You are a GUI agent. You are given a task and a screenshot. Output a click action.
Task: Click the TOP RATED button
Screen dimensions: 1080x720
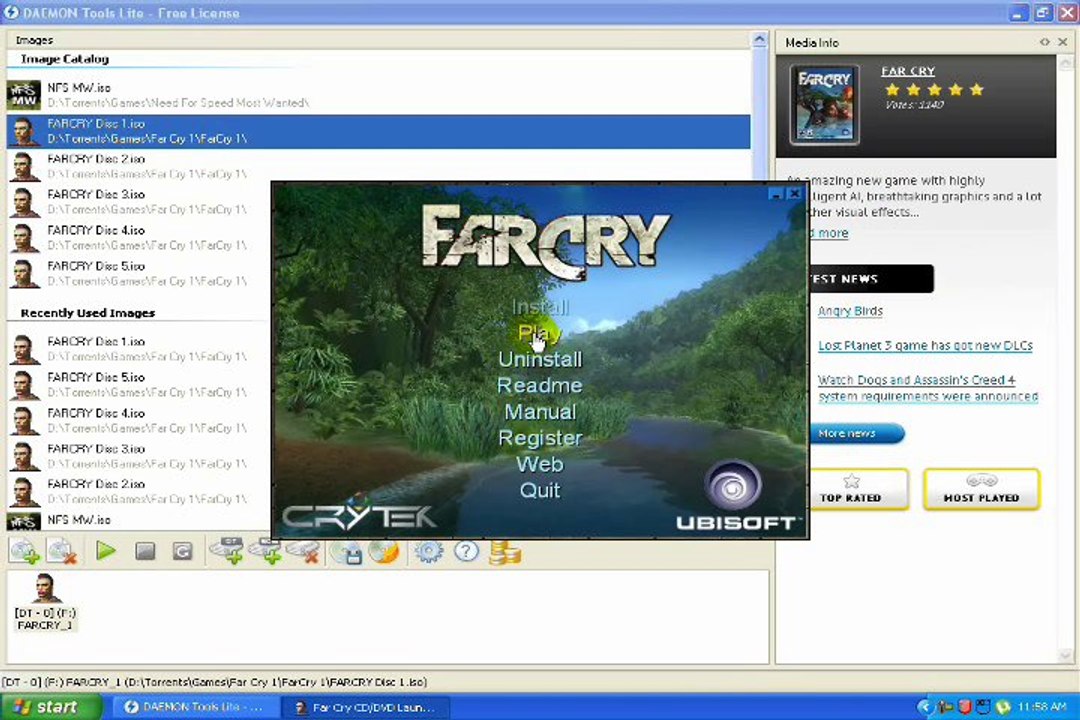pos(858,489)
